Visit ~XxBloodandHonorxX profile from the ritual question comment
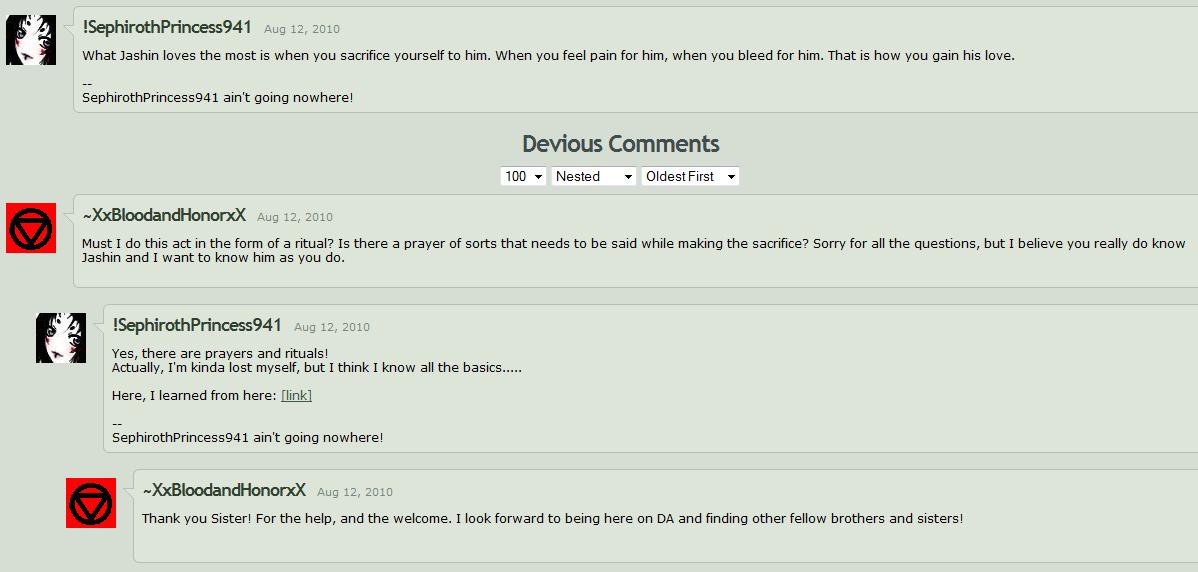 [x=164, y=215]
